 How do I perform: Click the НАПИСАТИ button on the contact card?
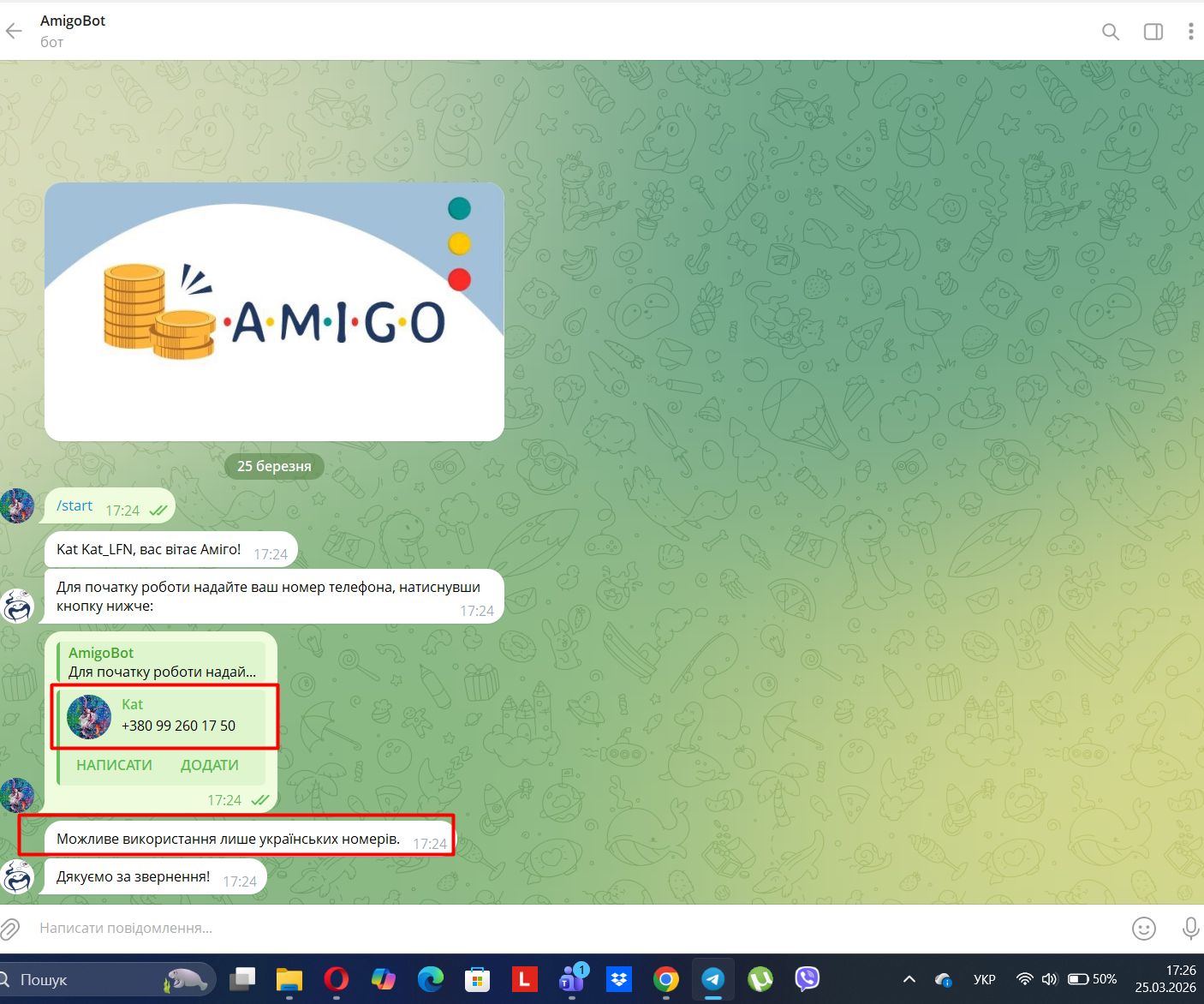click(114, 765)
